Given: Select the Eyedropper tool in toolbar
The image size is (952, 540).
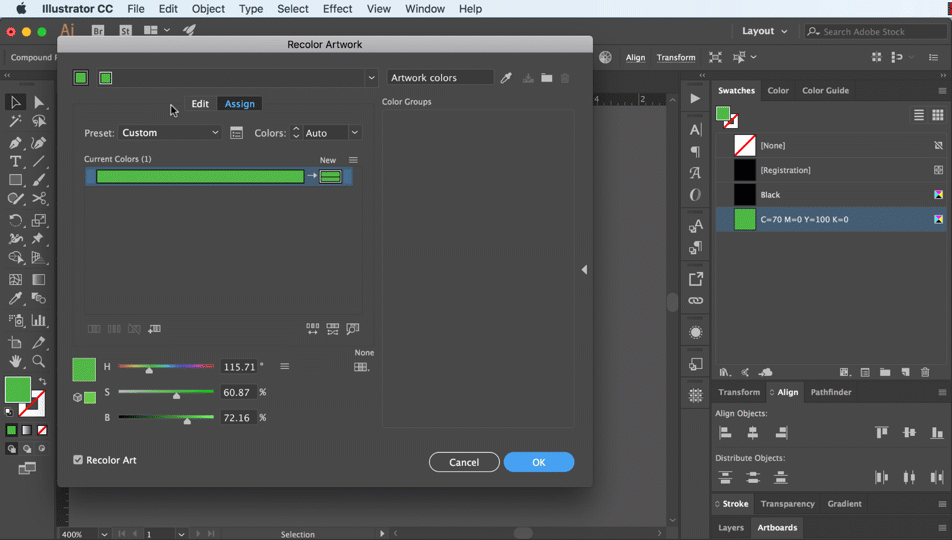Looking at the screenshot, I should point(16,299).
